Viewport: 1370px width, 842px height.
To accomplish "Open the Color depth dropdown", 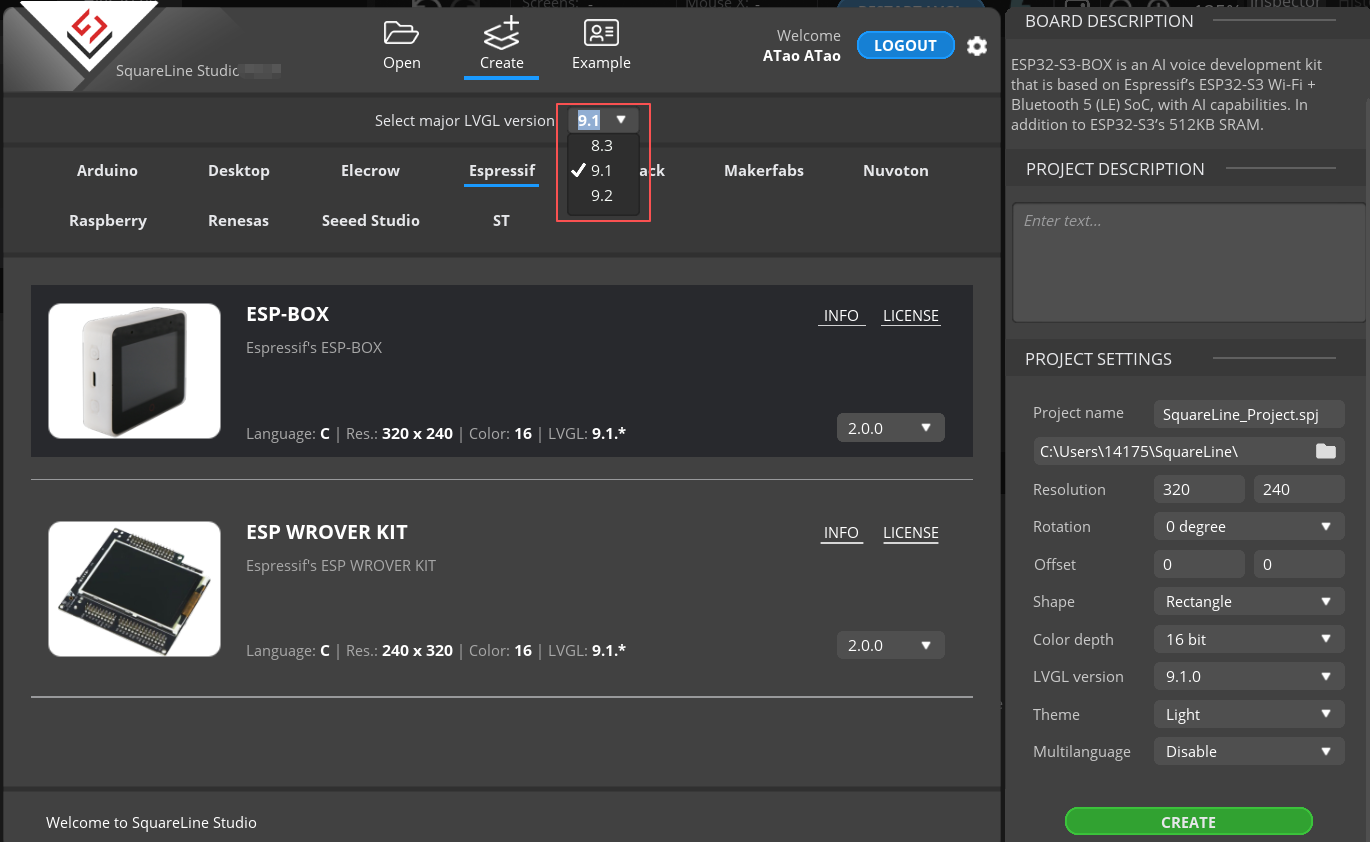I will [x=1248, y=639].
